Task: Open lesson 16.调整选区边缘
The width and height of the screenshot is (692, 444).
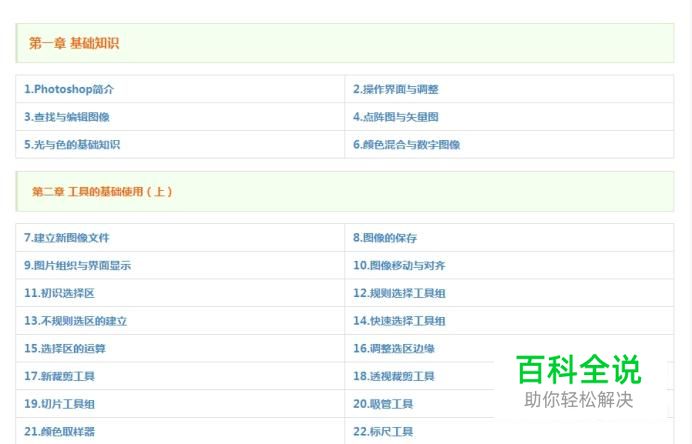Action: (394, 349)
